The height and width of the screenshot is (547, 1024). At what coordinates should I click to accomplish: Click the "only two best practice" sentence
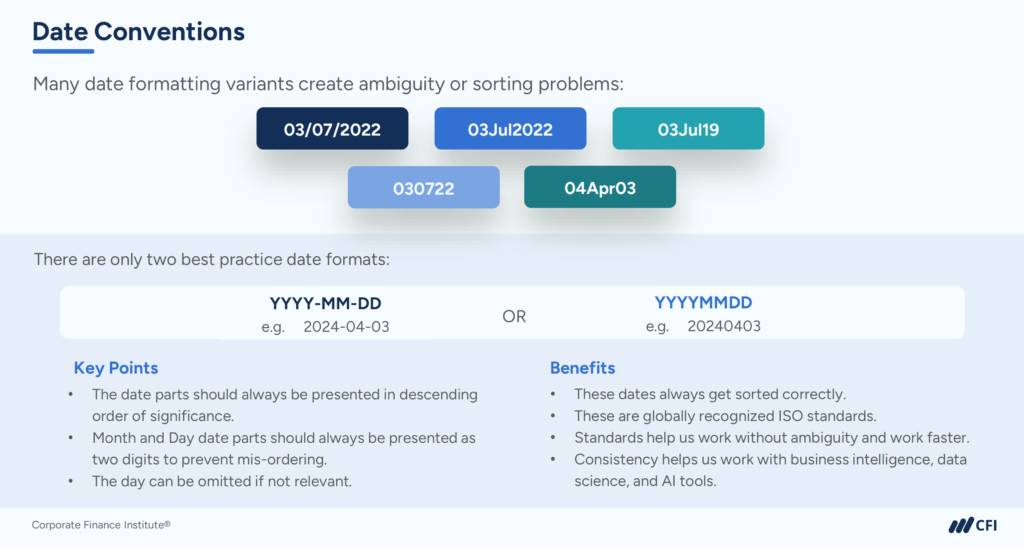click(x=211, y=260)
